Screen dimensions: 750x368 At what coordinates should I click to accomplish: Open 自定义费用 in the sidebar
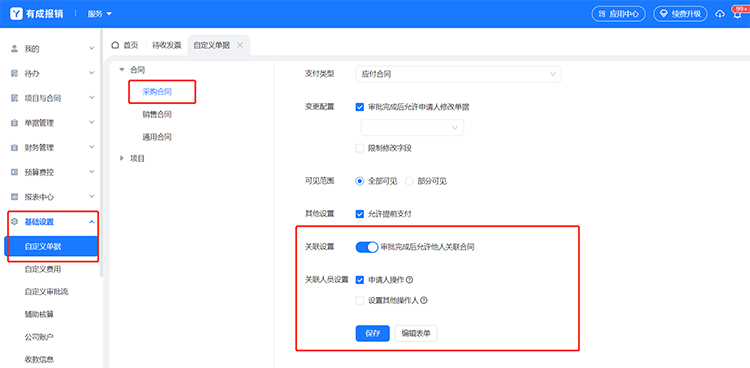pyautogui.click(x=43, y=269)
